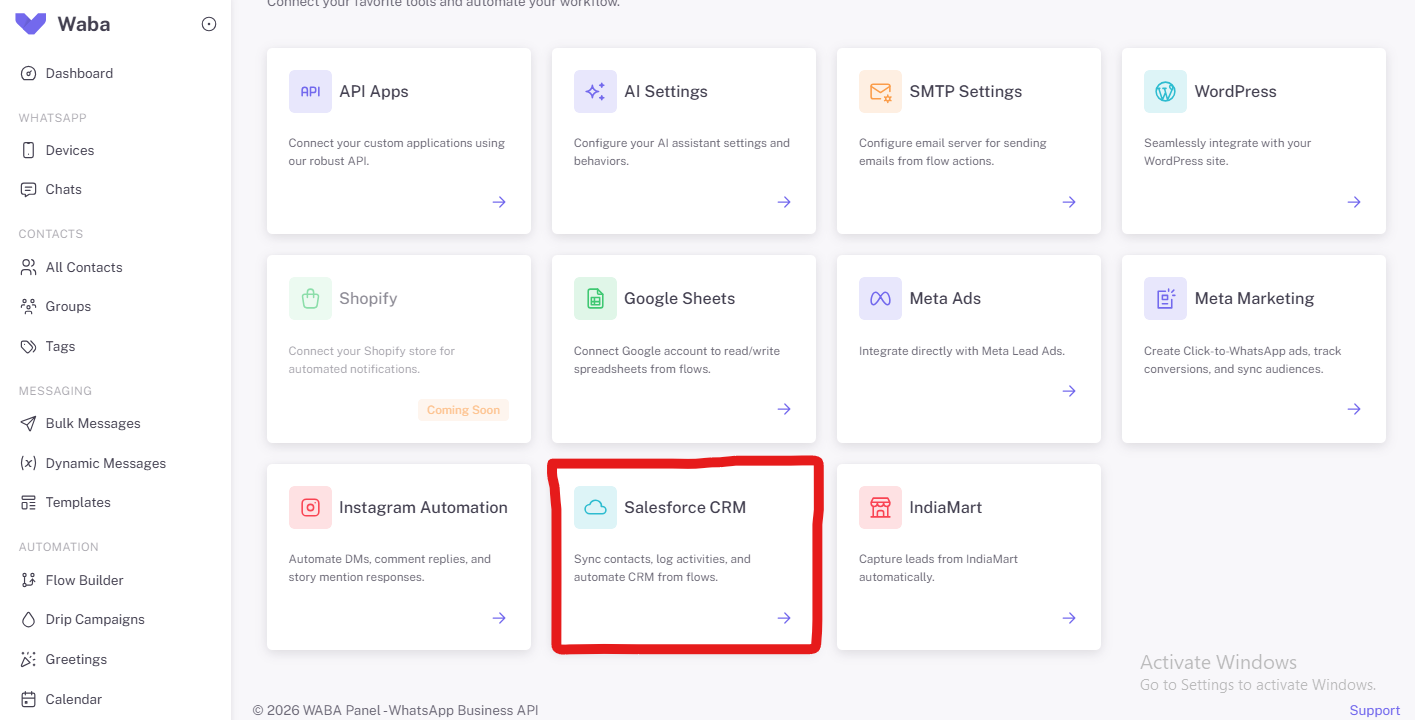The height and width of the screenshot is (720, 1415).
Task: Toggle the sidebar collapse circle icon
Action: pos(209,24)
